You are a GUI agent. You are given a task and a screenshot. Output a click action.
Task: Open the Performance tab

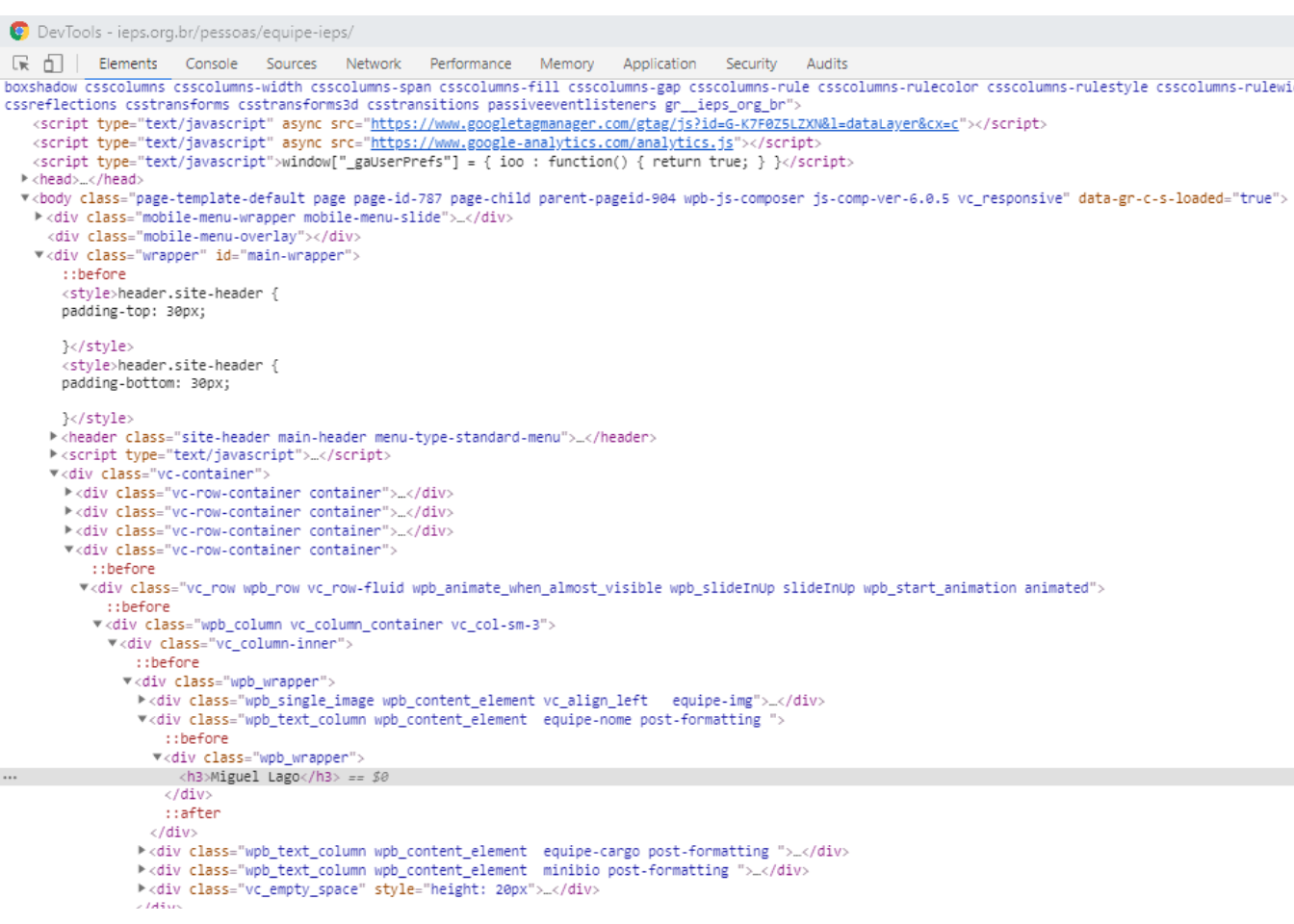click(x=470, y=64)
